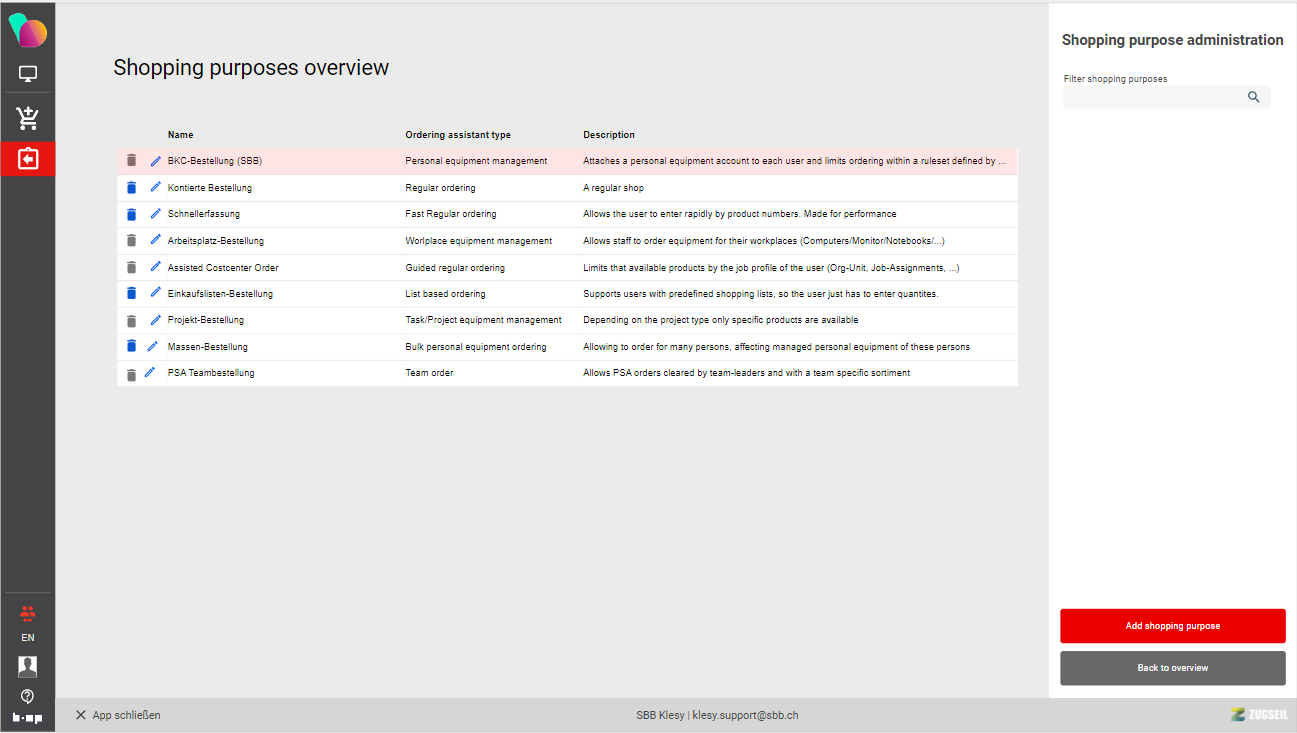Viewport: 1297px width, 733px height.
Task: Delete the Einkaufslisten-Bestellung entry
Action: click(x=131, y=293)
